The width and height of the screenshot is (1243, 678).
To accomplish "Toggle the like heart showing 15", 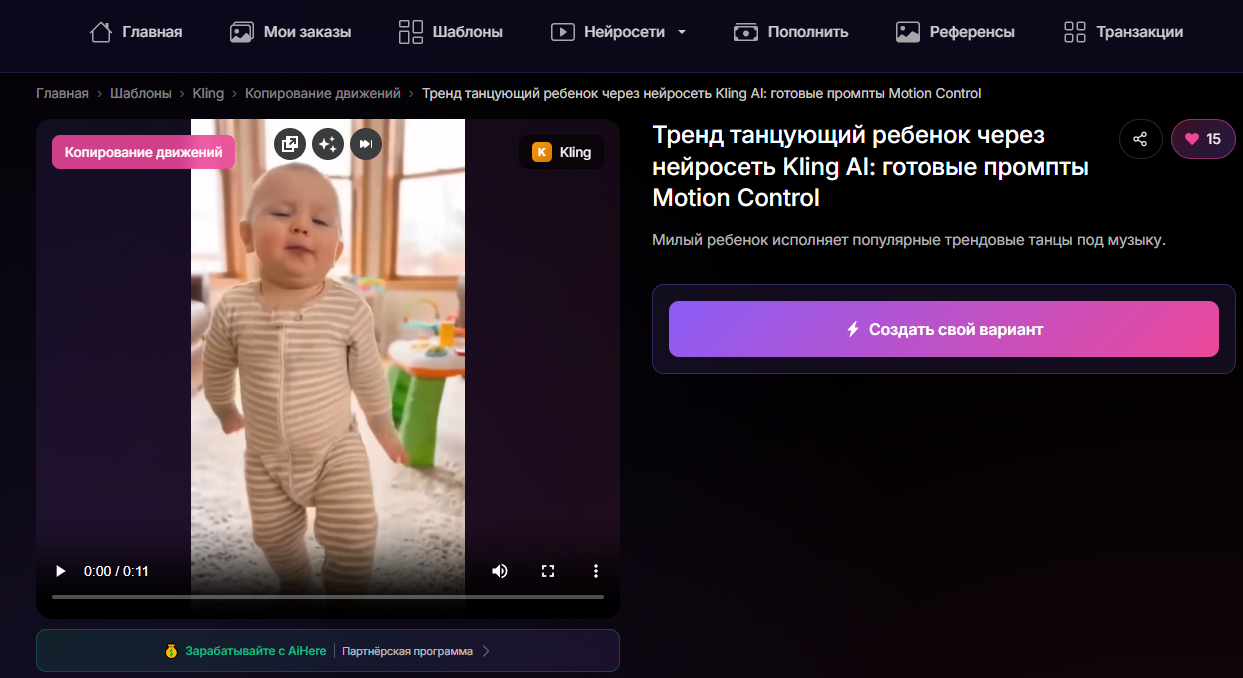I will coord(1202,139).
